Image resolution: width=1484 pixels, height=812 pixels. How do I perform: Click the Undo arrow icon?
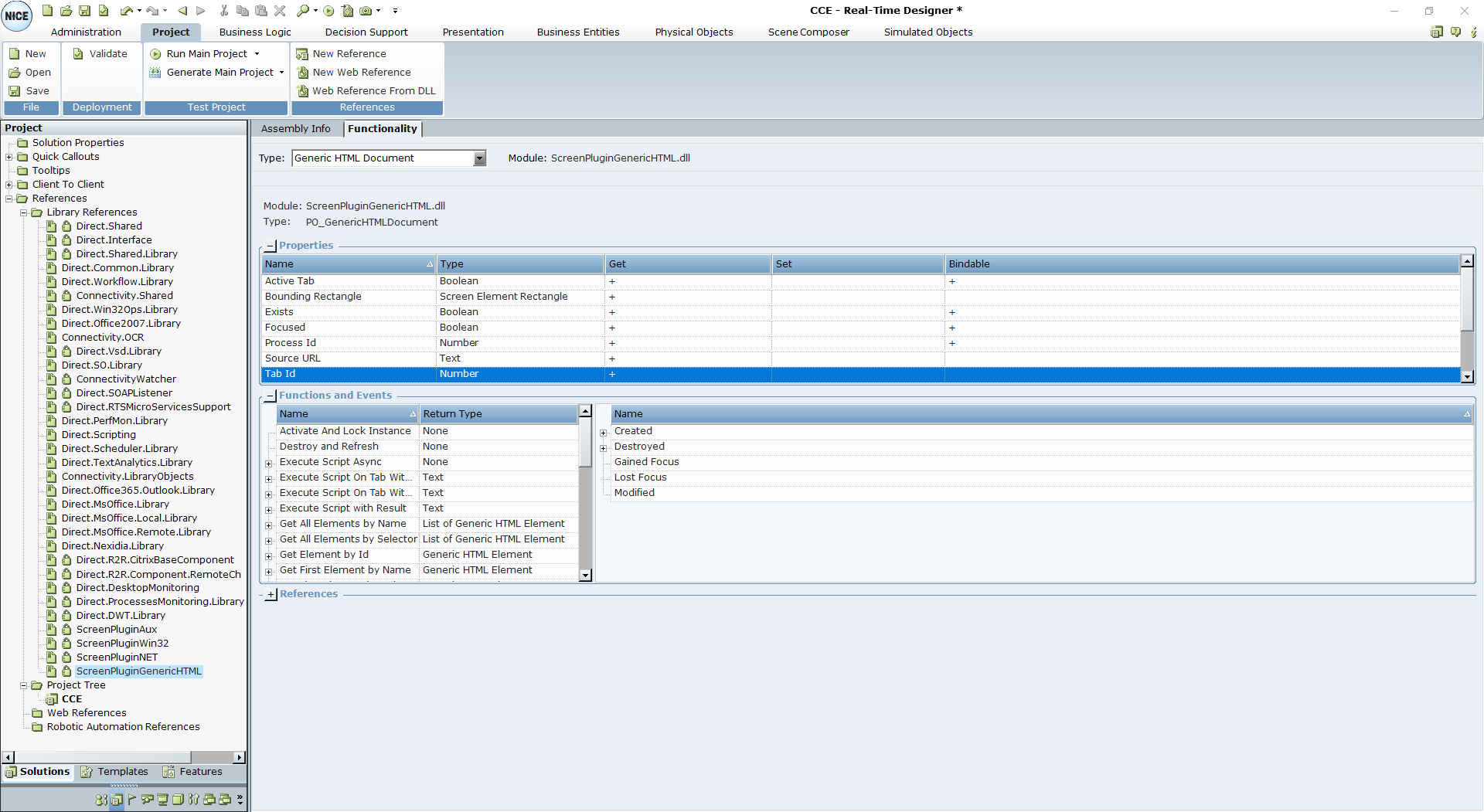tap(126, 11)
